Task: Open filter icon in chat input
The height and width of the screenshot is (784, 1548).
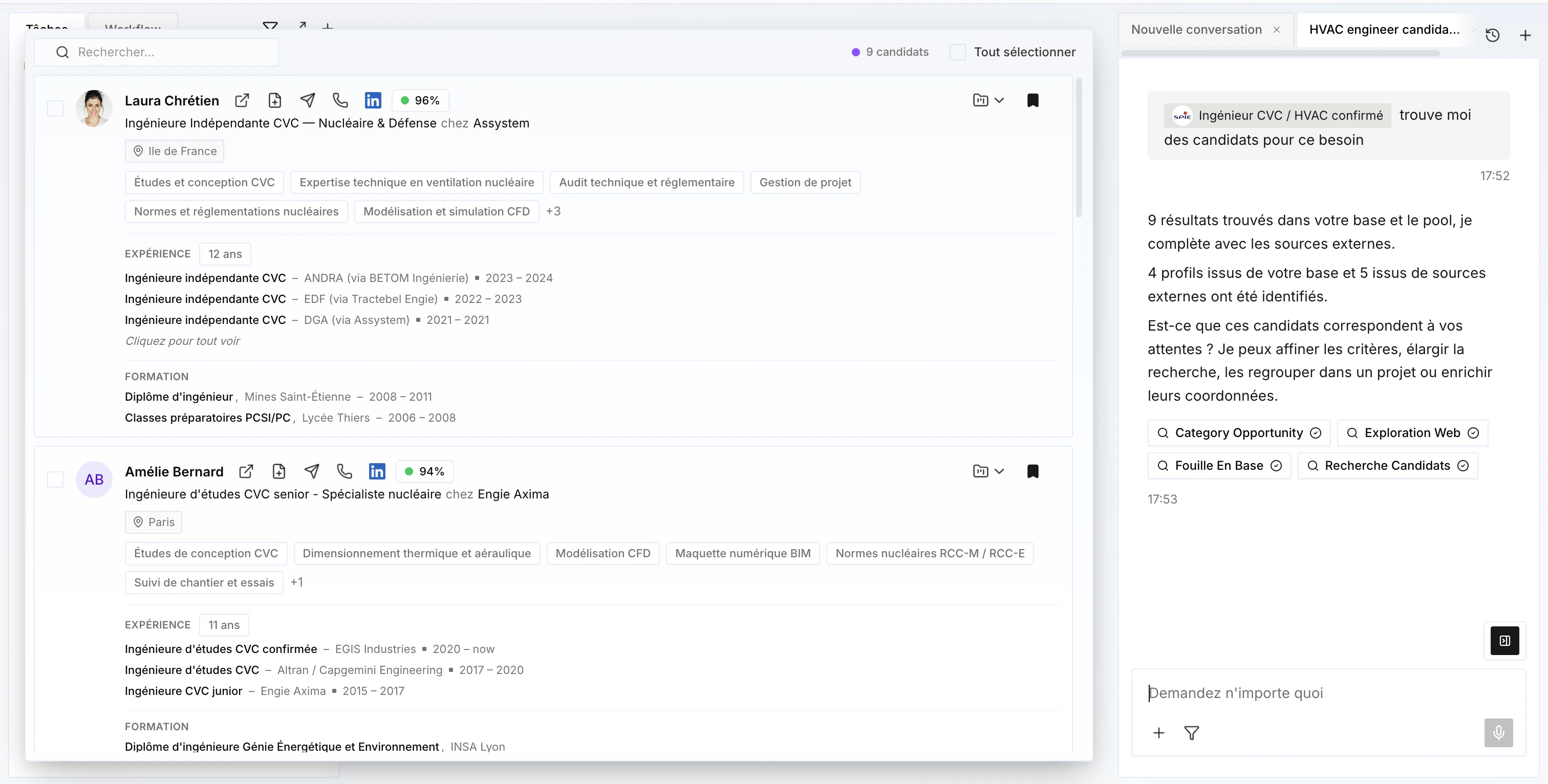Action: [x=1192, y=733]
